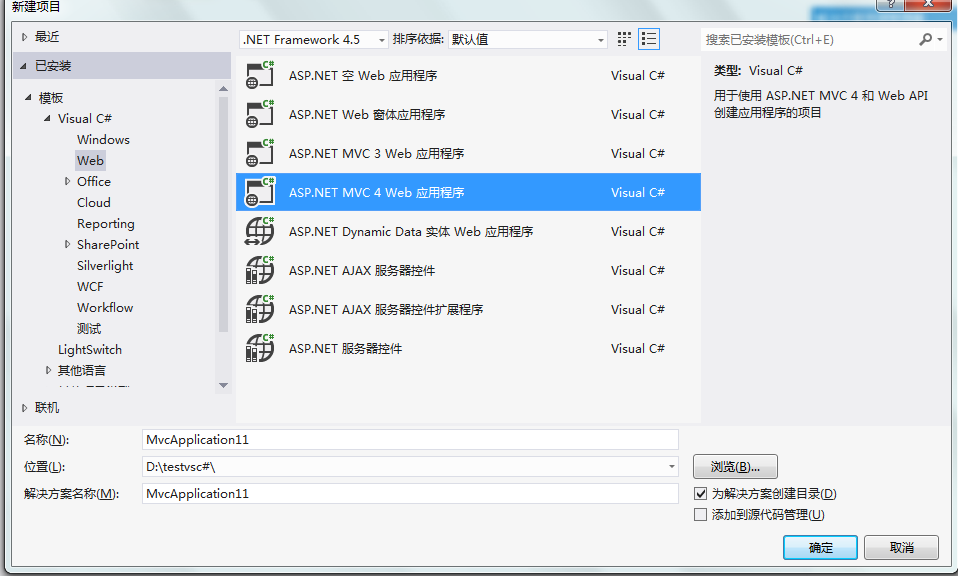Click the 取消 button
Screen dimensions: 958x576
click(901, 547)
